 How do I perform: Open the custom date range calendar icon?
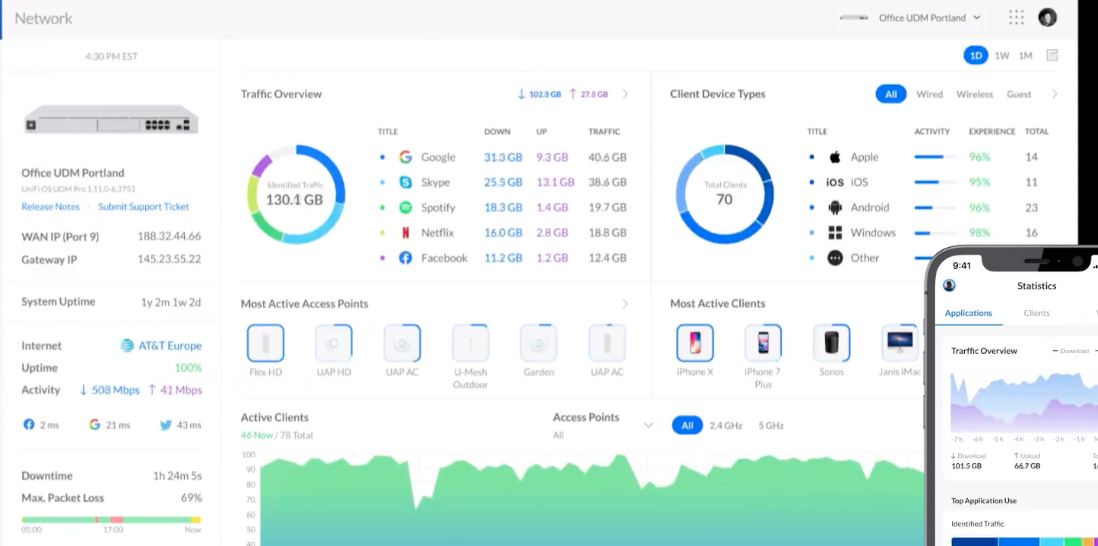click(x=1052, y=55)
